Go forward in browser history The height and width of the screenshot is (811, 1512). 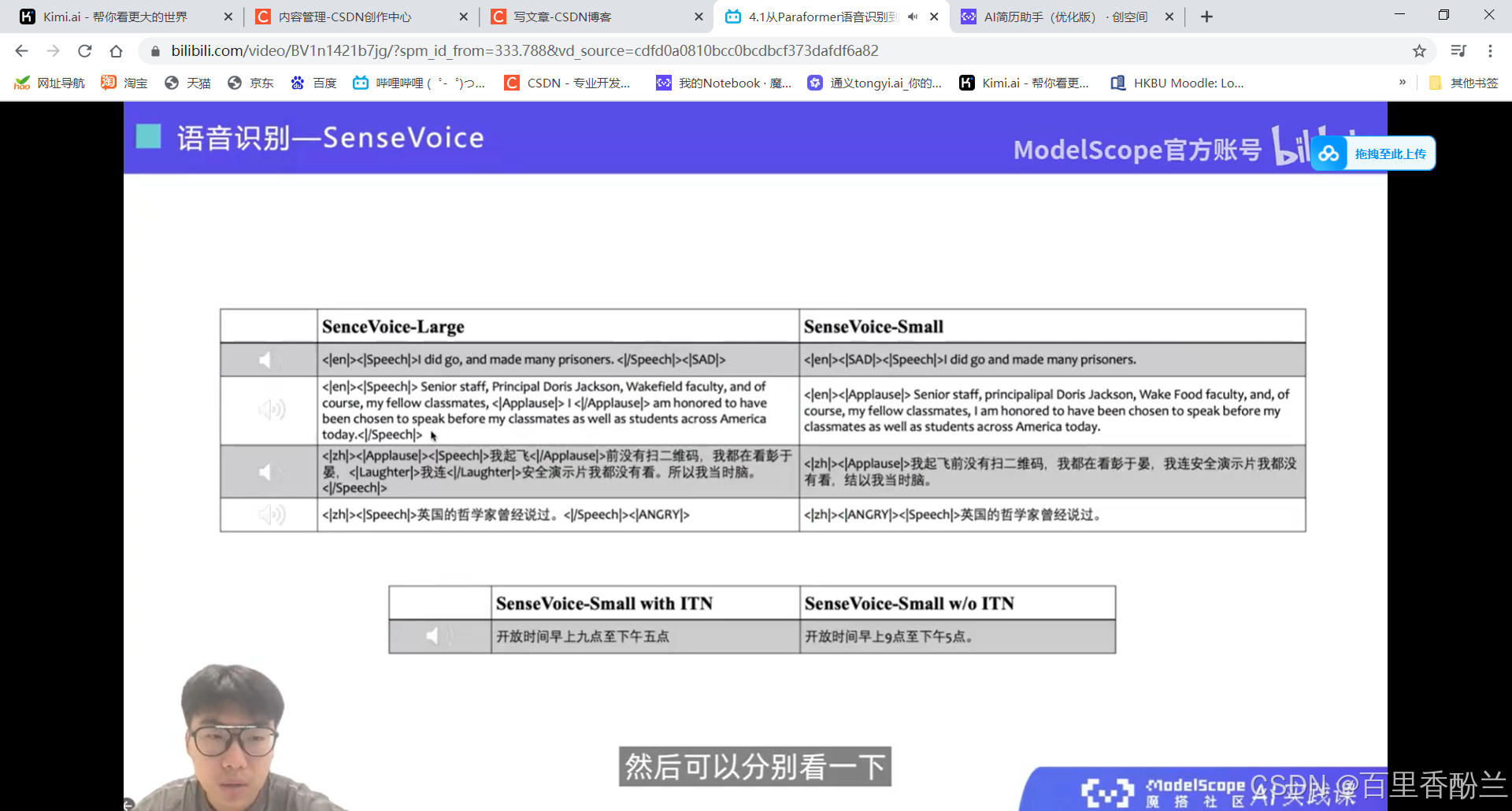(53, 51)
